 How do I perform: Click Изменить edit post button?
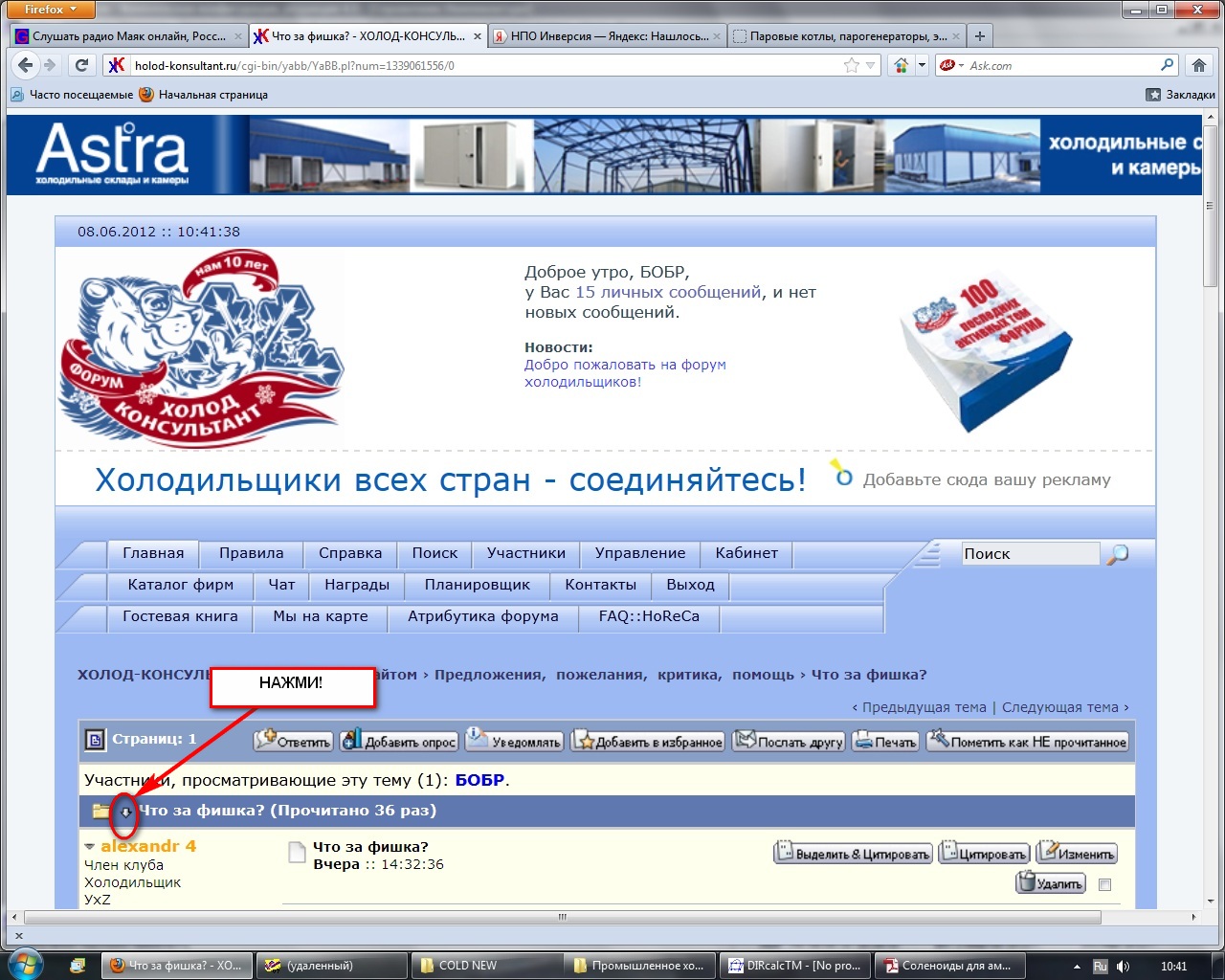coord(1077,853)
